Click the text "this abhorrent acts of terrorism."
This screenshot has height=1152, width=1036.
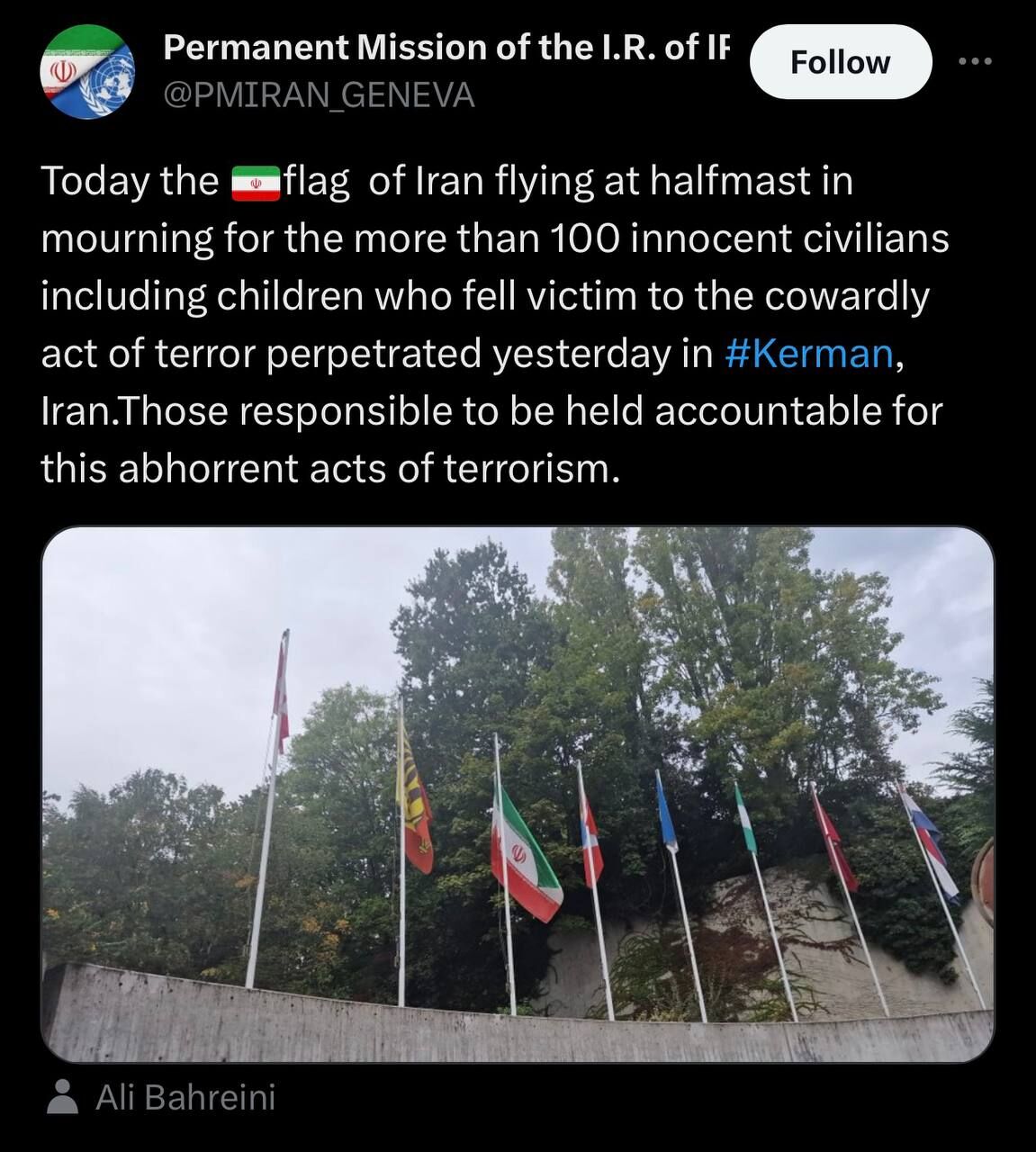coord(330,469)
